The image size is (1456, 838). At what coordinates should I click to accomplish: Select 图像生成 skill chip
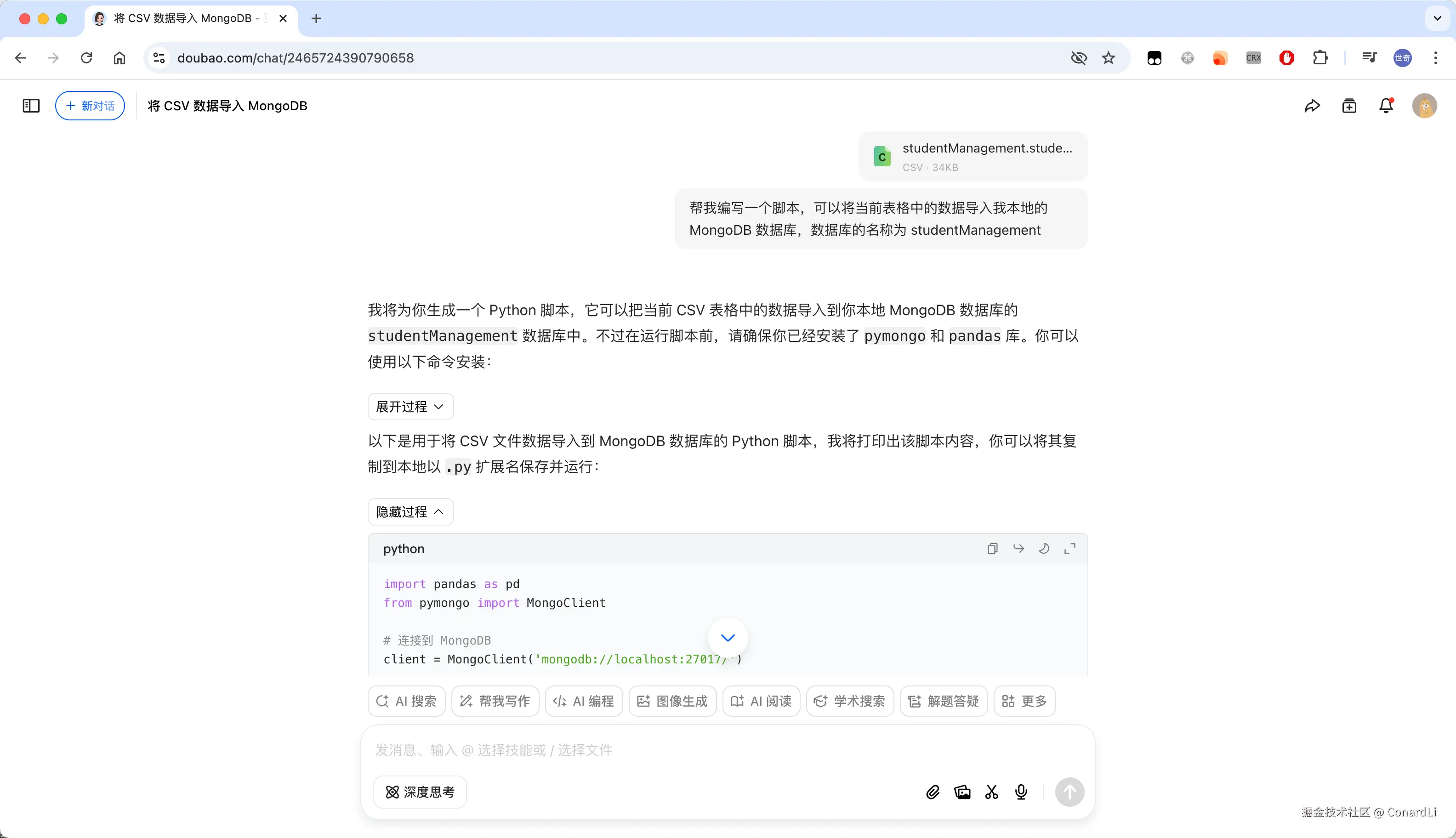pyautogui.click(x=672, y=701)
